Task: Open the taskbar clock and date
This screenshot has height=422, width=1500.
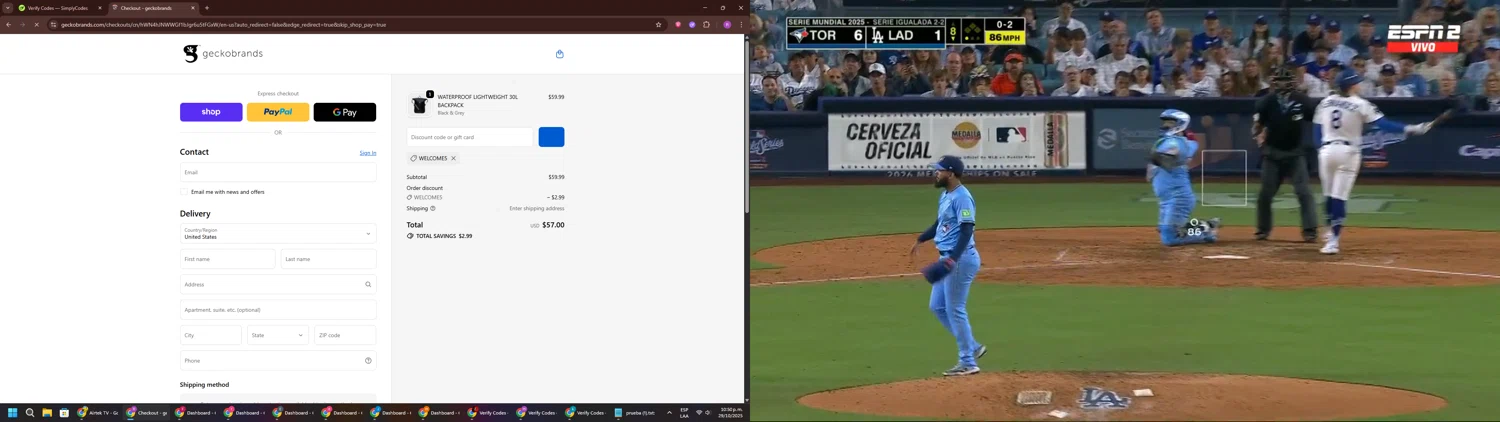Action: [x=732, y=413]
